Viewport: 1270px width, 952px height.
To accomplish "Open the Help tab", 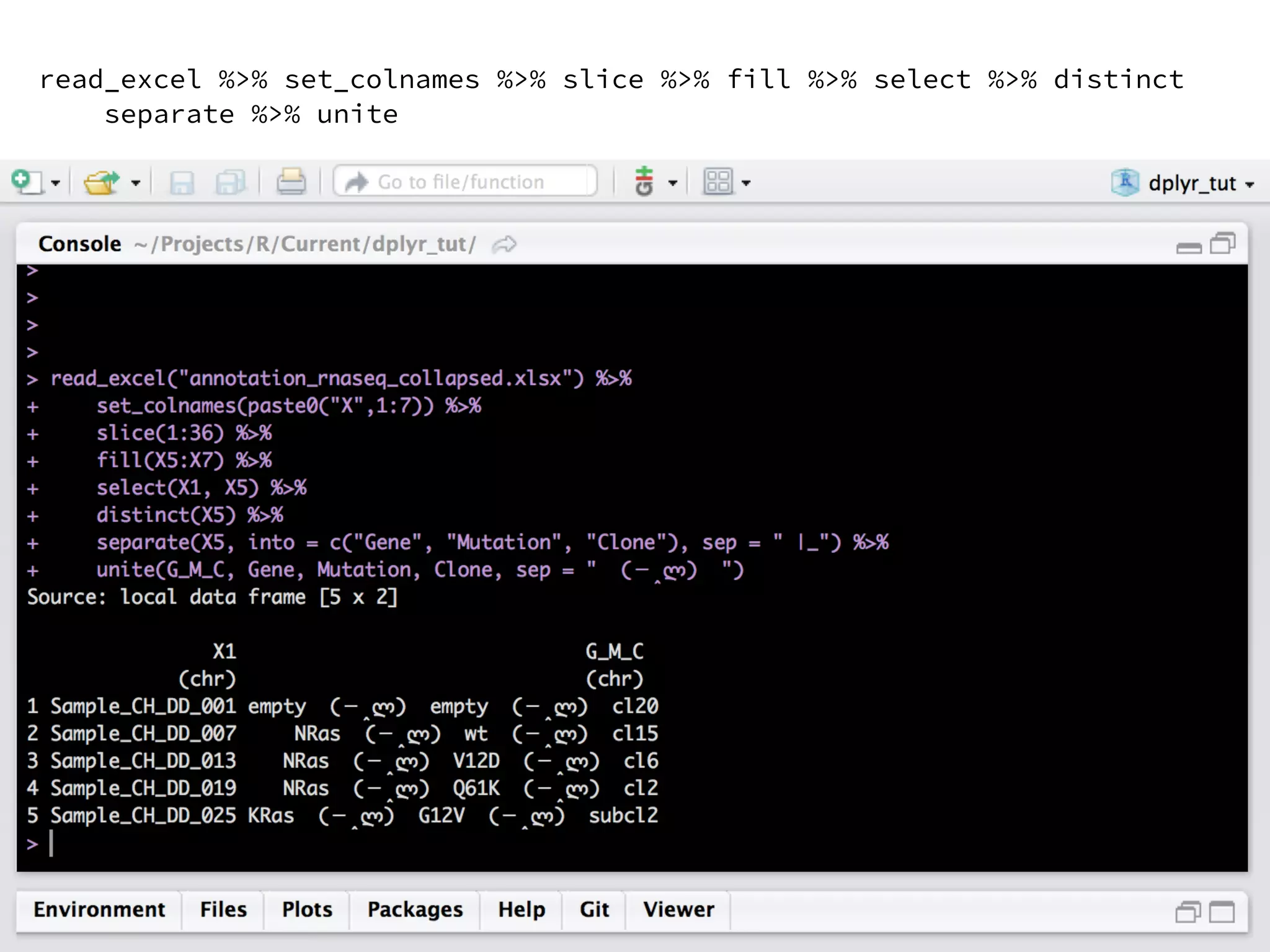I will tap(522, 910).
